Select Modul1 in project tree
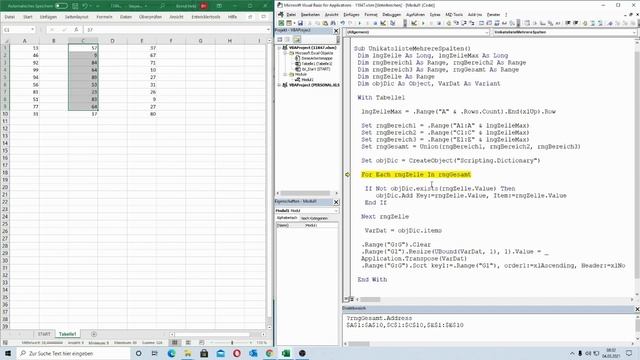640x360 pixels. coord(307,80)
